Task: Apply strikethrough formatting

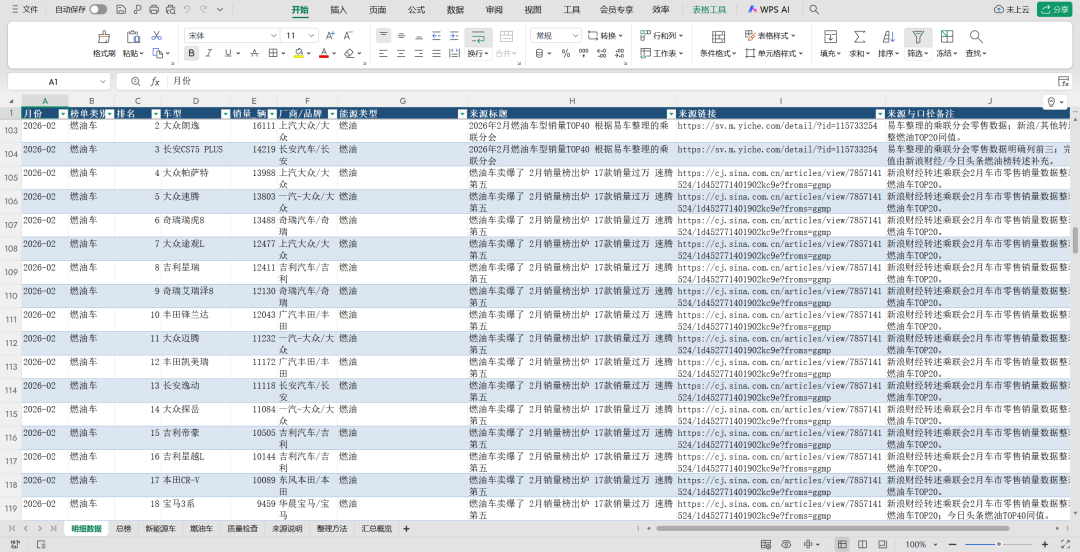Action: [x=254, y=53]
